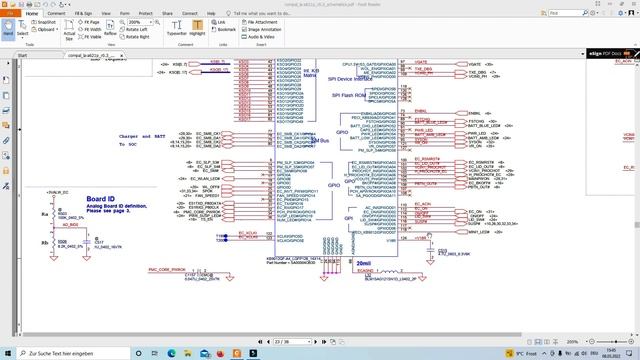This screenshot has width=640, height=360.
Task: Click the Tell me what you want field
Action: [262, 13]
